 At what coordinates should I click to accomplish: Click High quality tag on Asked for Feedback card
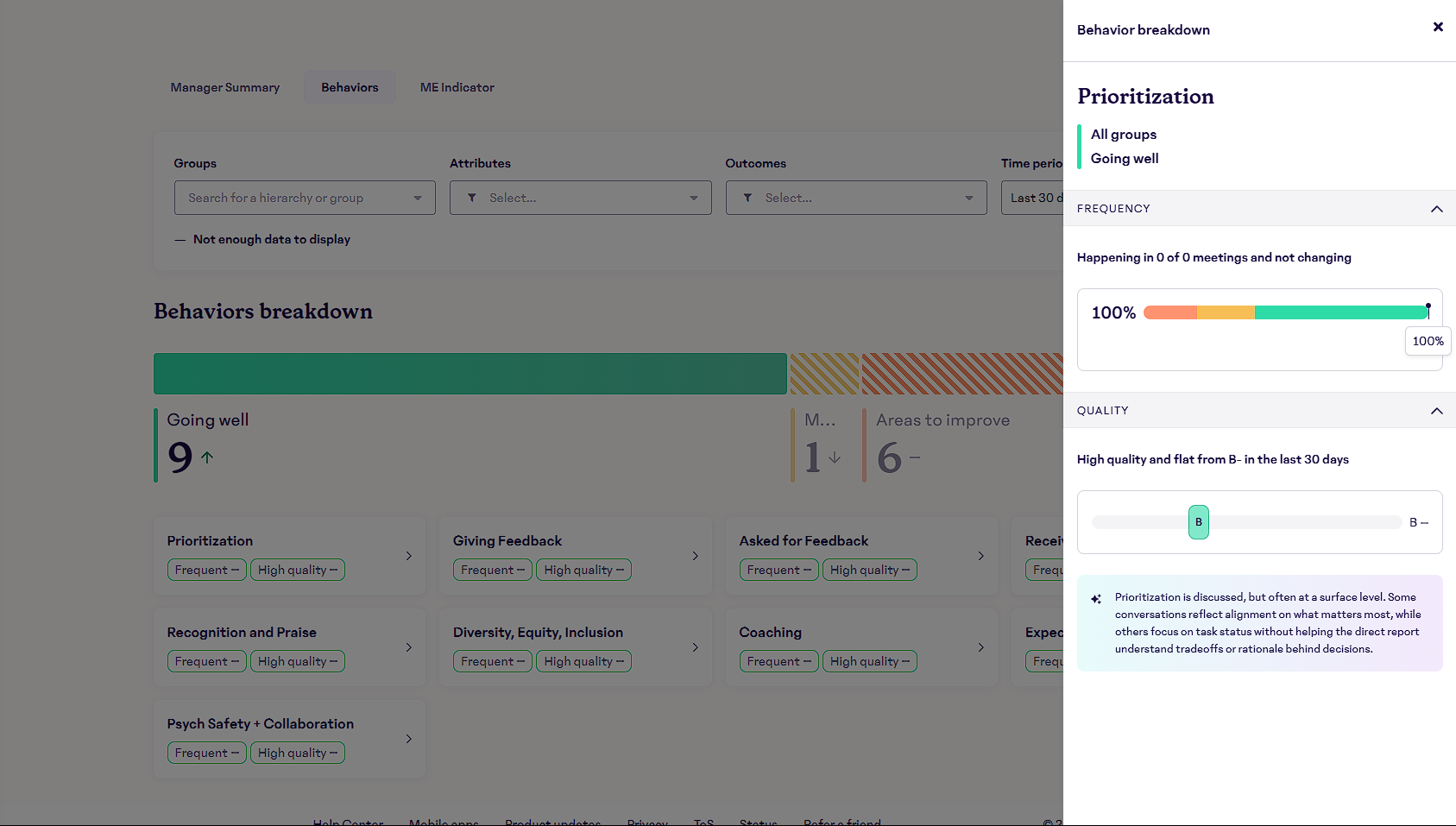tap(870, 570)
